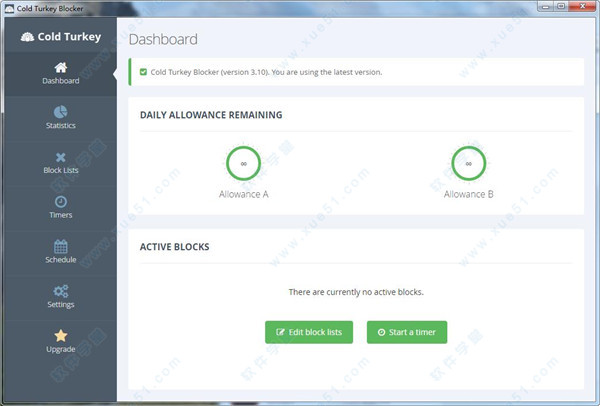
Task: Click the version 3.10 latest version message
Action: click(266, 72)
